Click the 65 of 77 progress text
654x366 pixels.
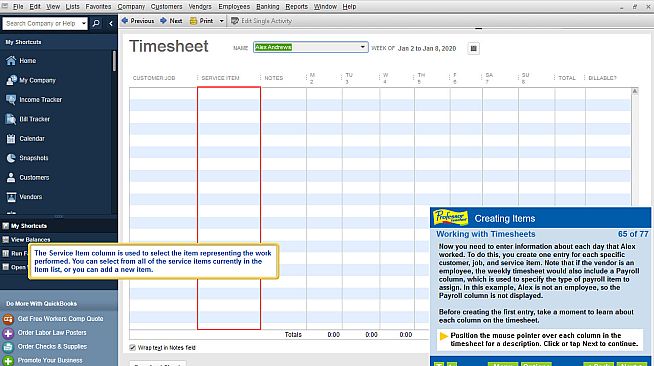coord(633,234)
